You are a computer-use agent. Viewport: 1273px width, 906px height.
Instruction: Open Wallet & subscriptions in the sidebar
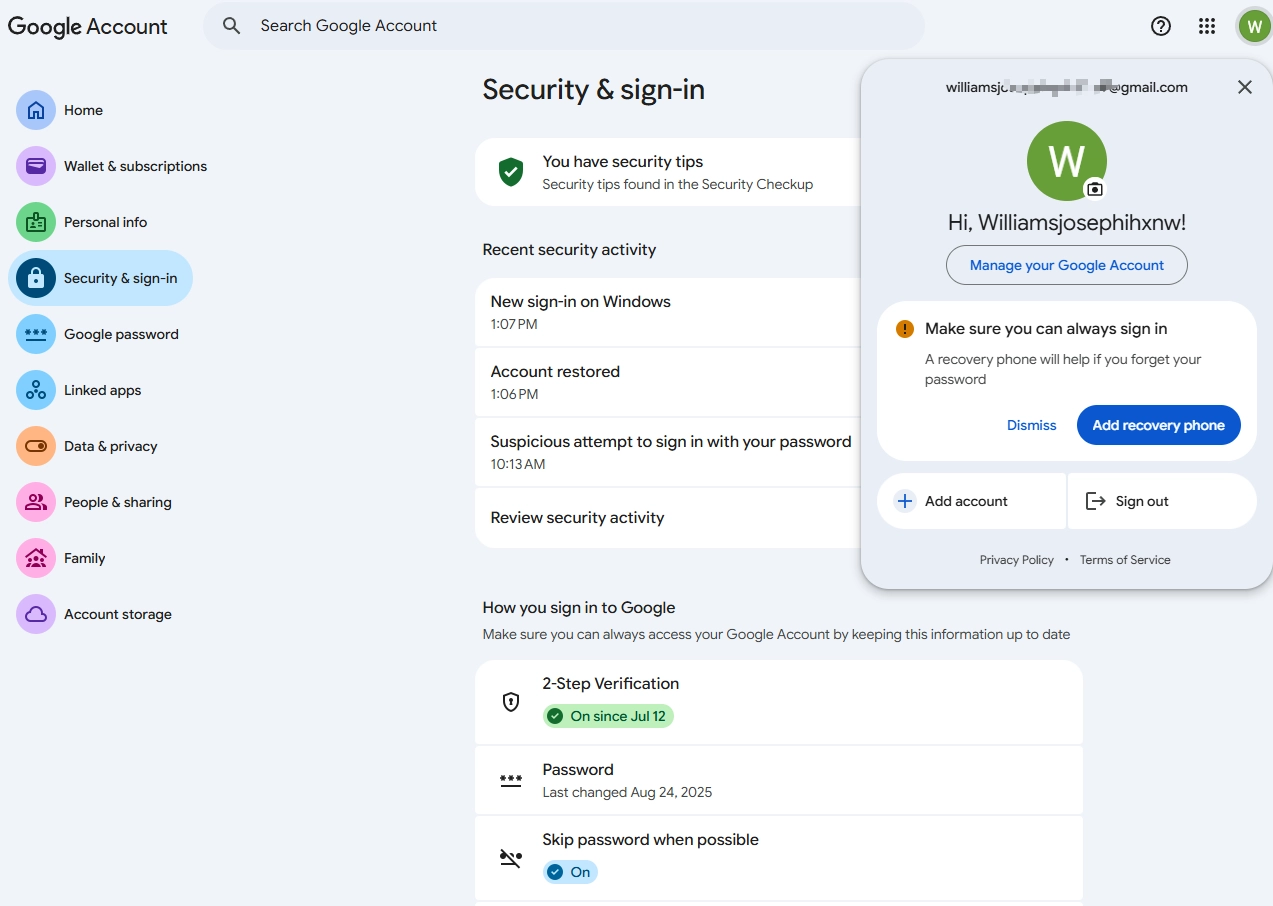[112, 166]
